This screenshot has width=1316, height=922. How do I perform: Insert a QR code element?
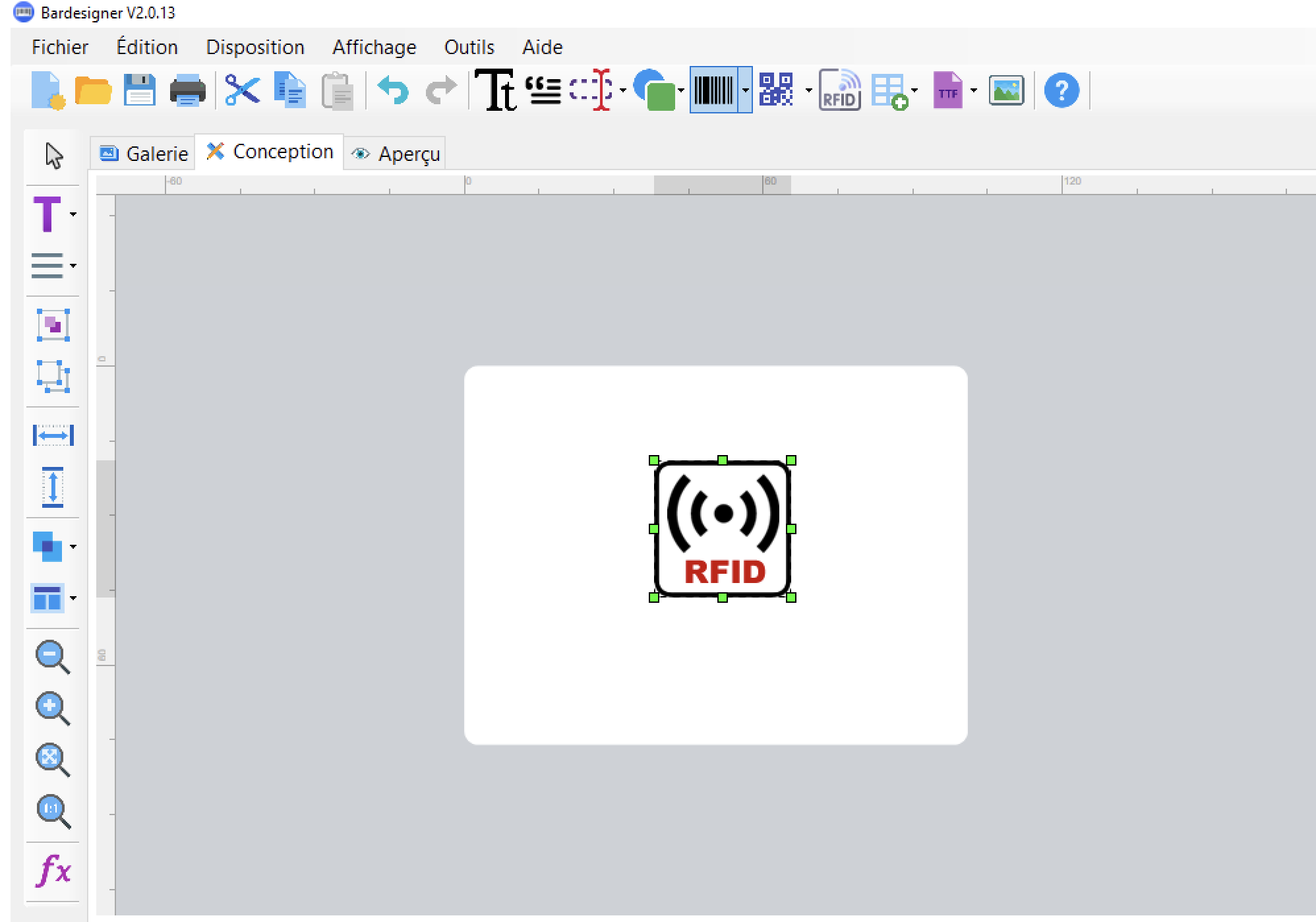point(777,91)
